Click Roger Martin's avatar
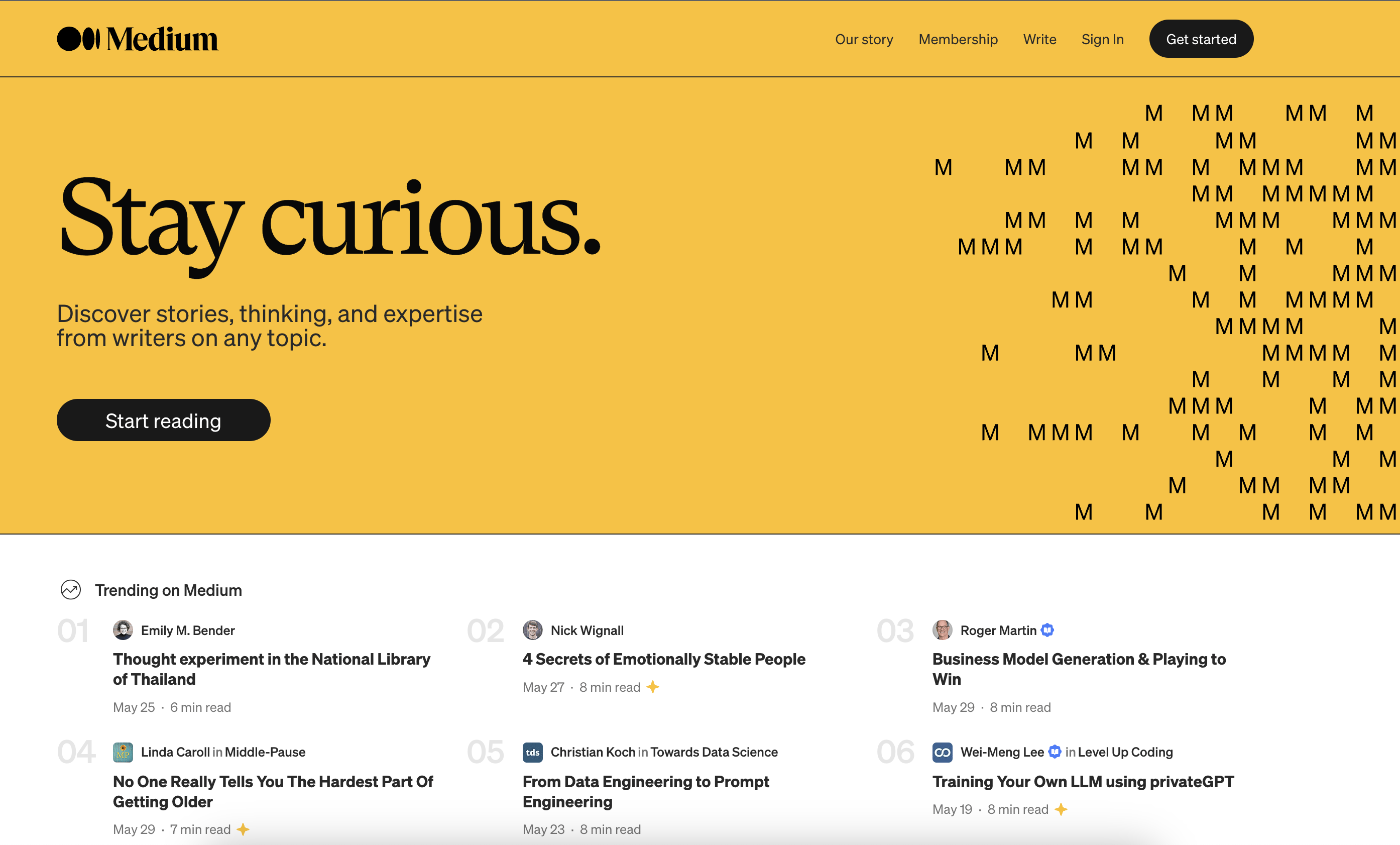1400x845 pixels. pos(942,629)
